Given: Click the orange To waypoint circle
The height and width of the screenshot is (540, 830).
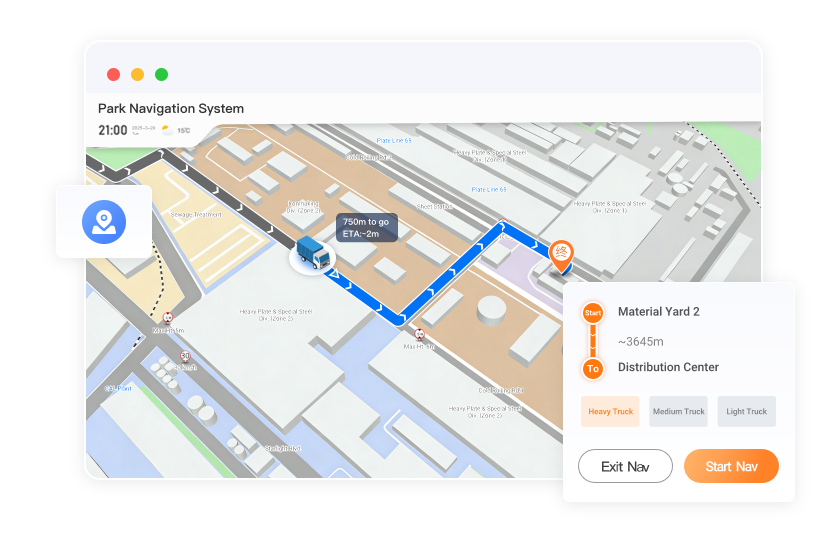Looking at the screenshot, I should click(x=593, y=369).
